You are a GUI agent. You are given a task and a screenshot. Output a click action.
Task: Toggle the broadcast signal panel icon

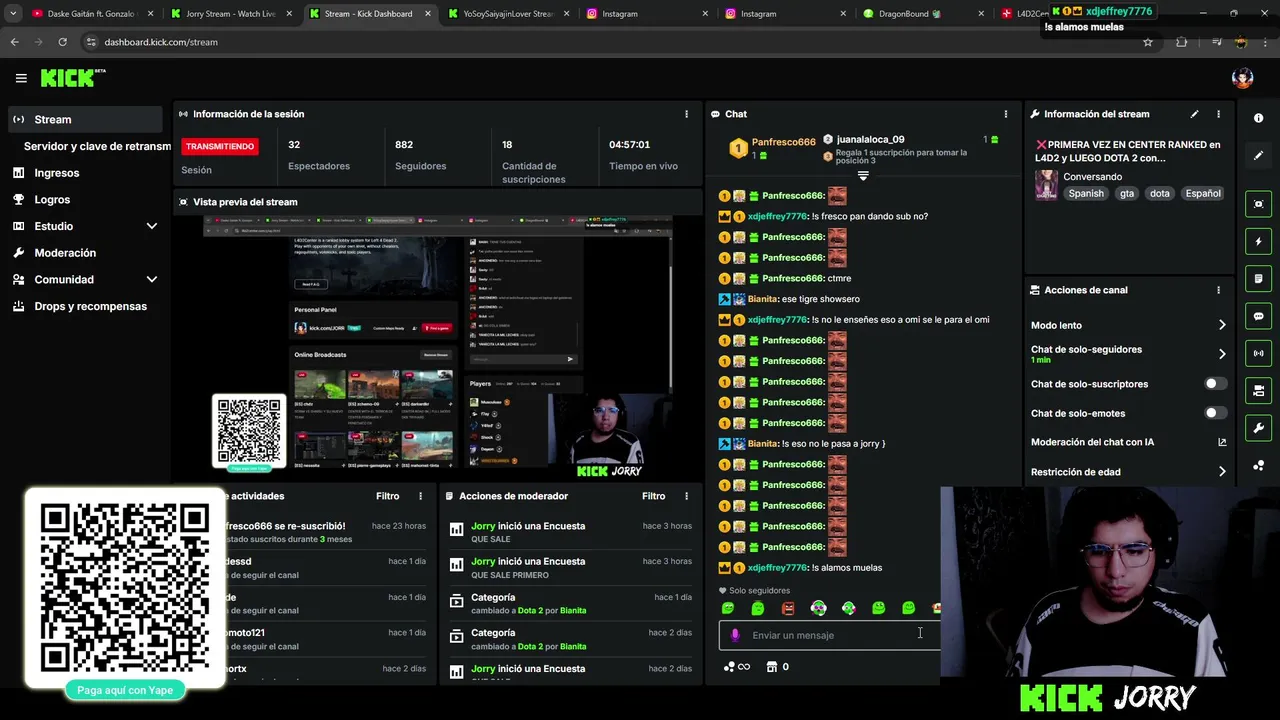click(x=1258, y=353)
